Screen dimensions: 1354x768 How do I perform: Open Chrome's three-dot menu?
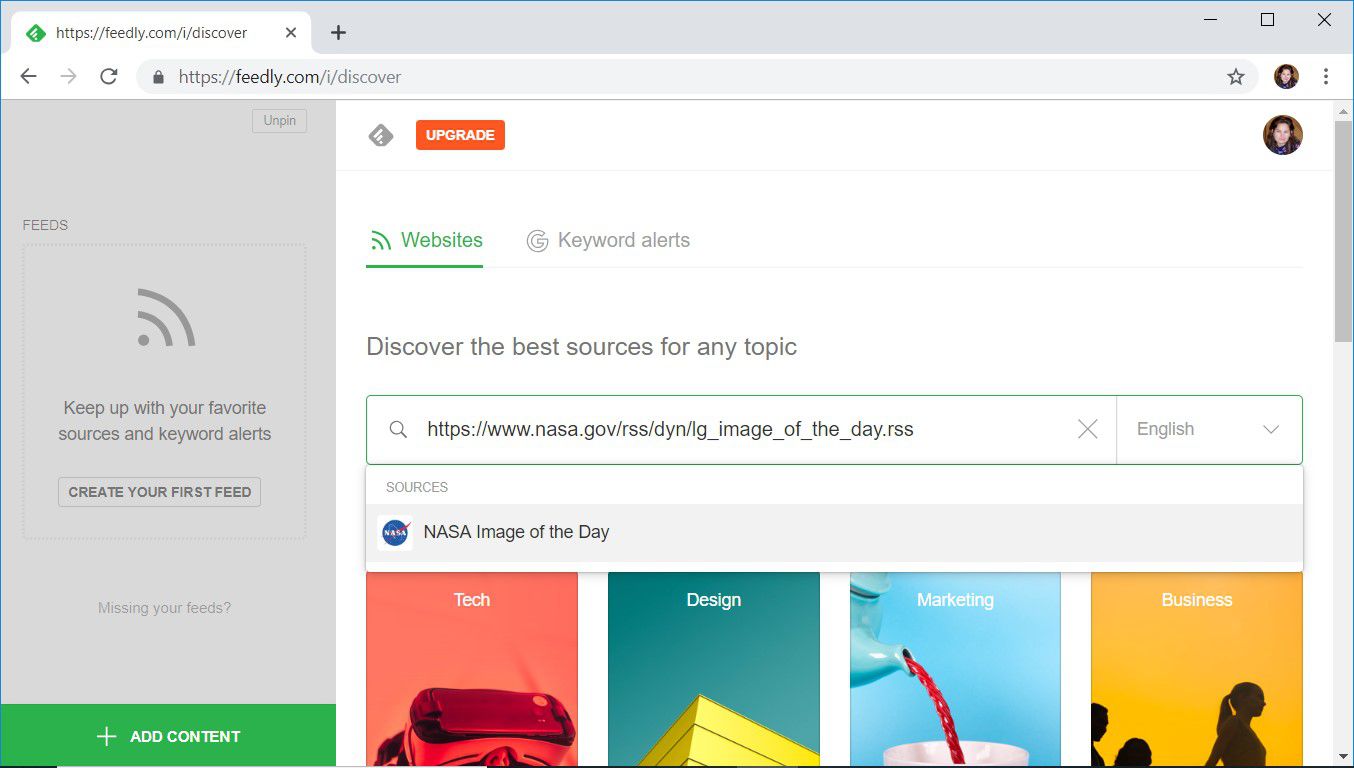(x=1326, y=77)
